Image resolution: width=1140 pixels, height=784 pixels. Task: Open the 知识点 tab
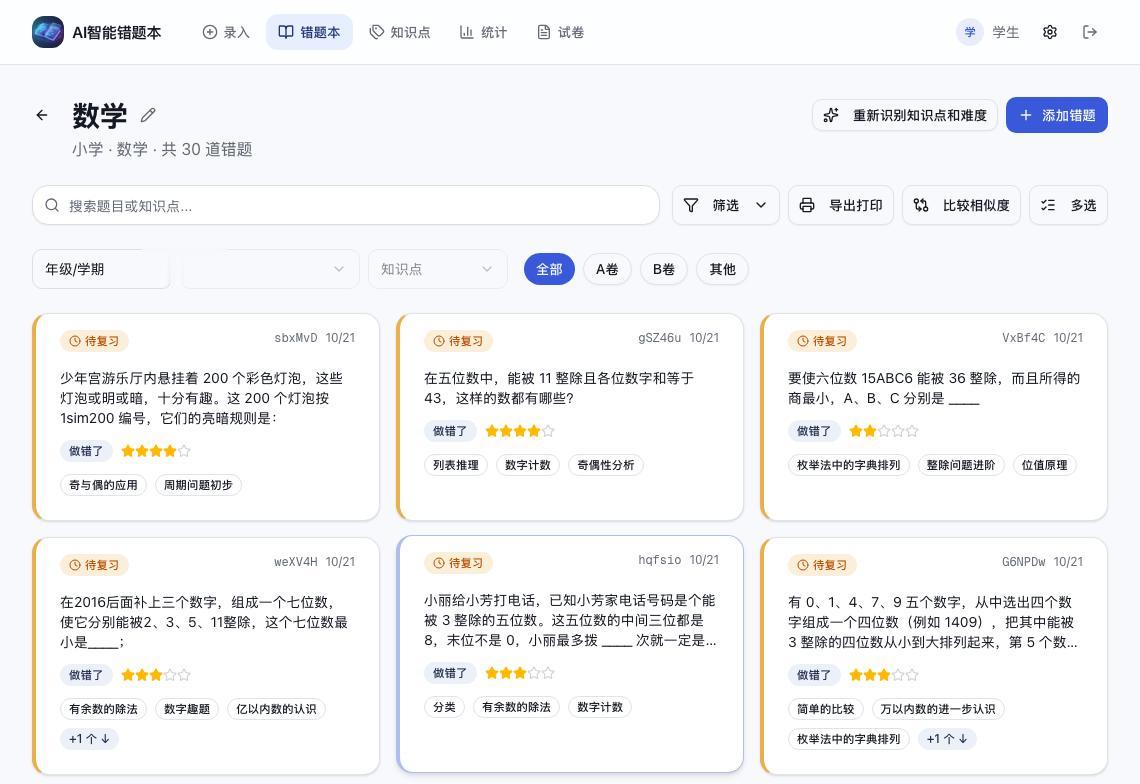(400, 32)
